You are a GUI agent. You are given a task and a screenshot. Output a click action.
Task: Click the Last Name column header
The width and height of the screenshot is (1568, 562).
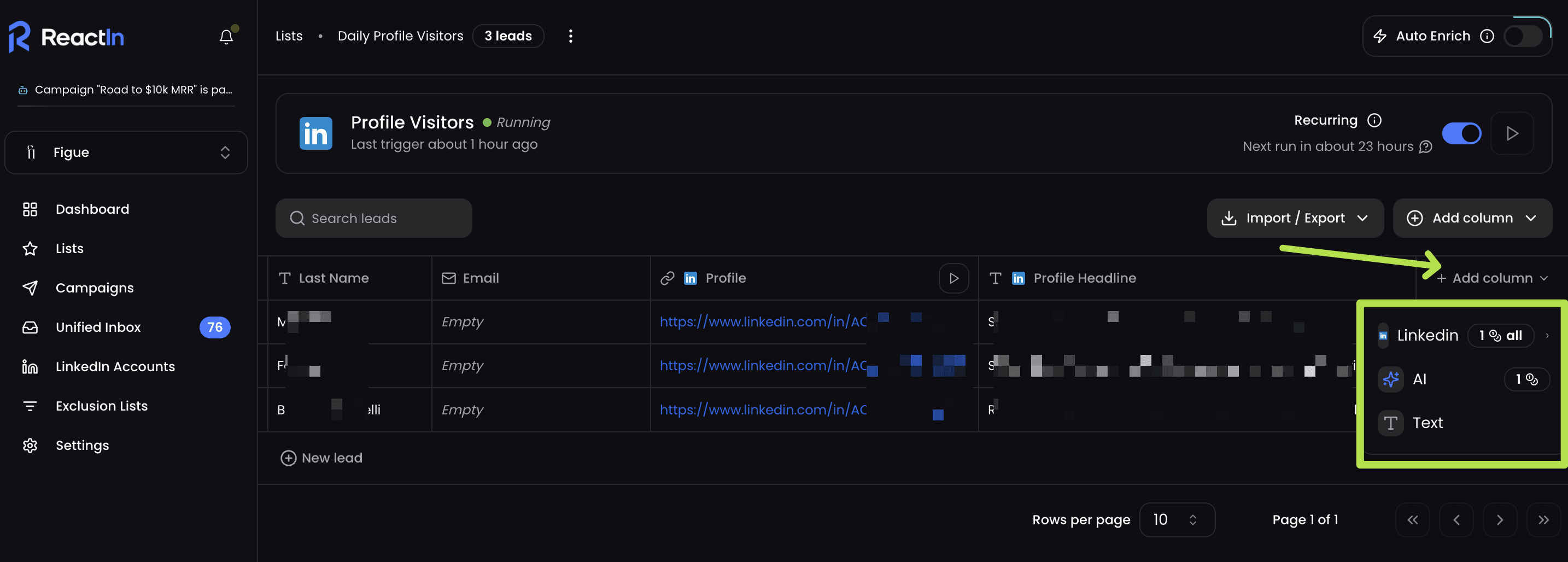coord(349,278)
